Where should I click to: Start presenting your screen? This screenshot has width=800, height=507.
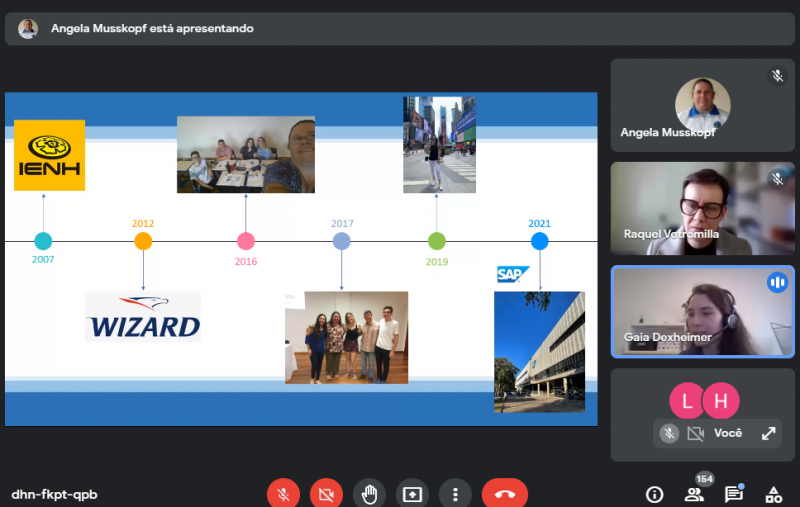coord(412,494)
